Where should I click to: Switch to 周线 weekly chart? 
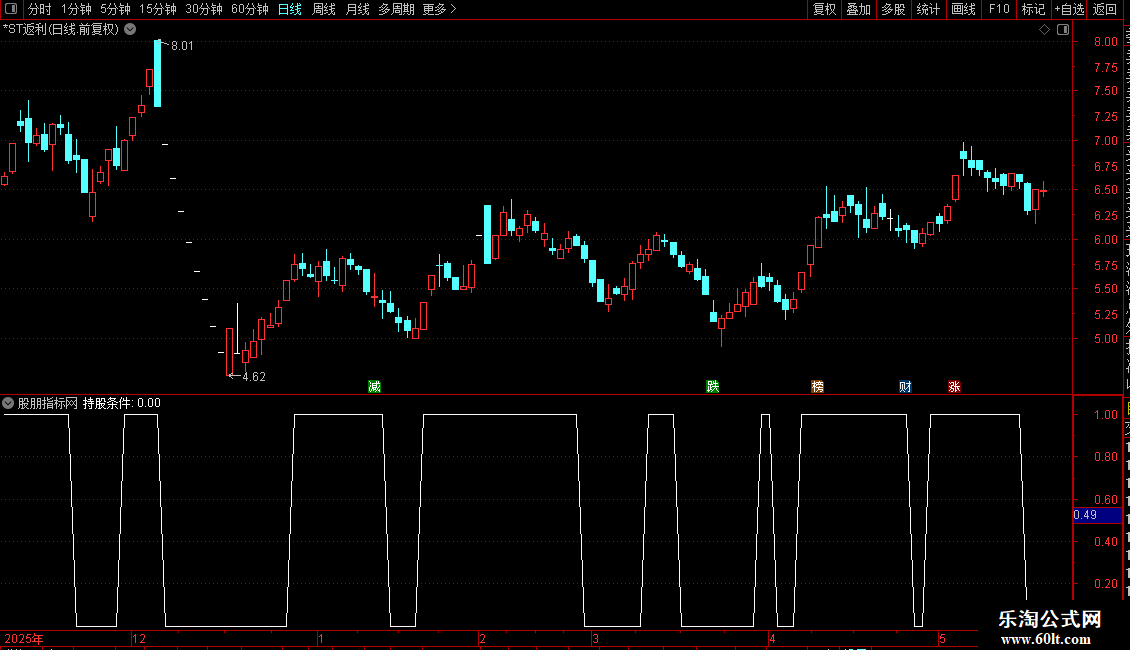(324, 9)
